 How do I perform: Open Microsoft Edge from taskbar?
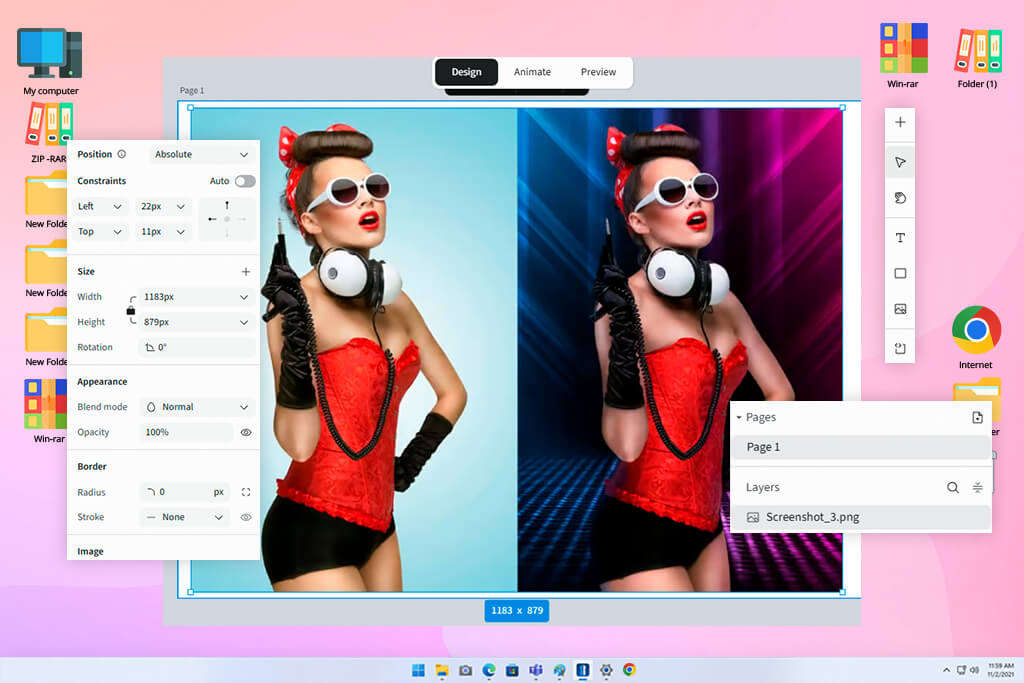coord(488,670)
